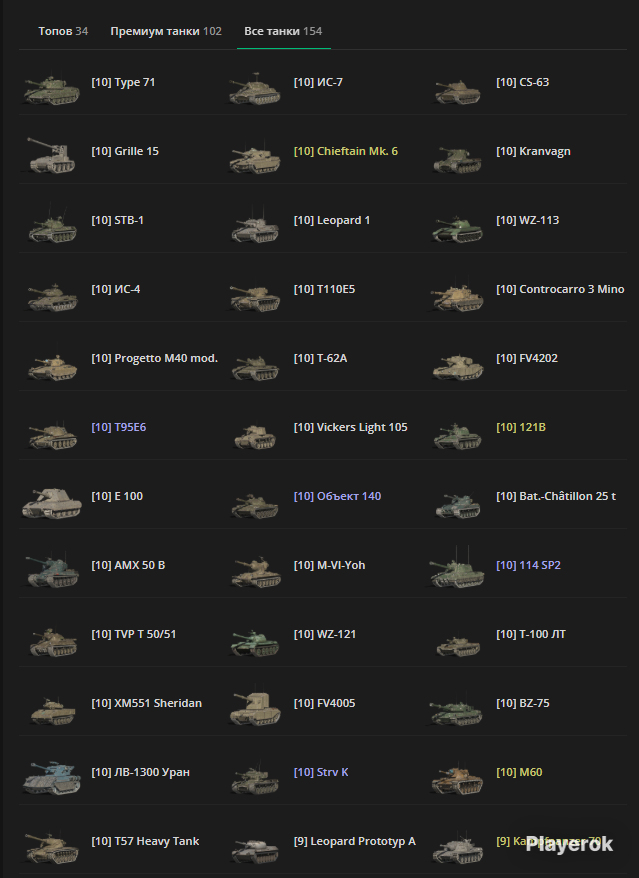
Task: Click the text "[10] E 100"
Action: coord(117,496)
